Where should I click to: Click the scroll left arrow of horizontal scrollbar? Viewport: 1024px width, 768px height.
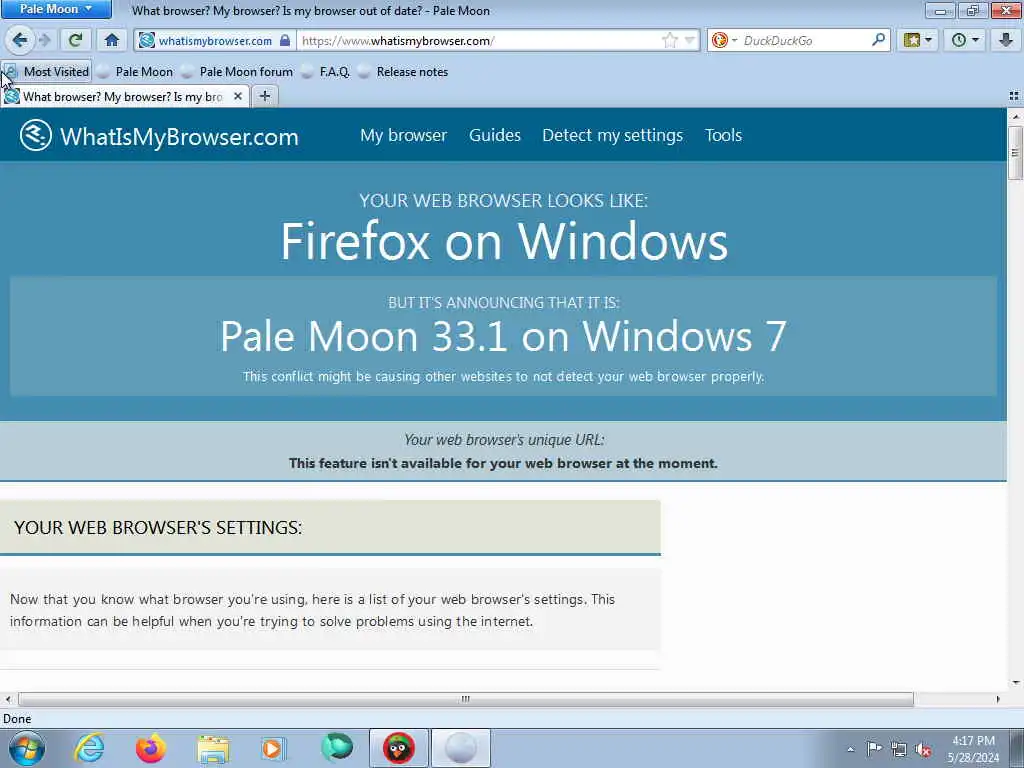click(8, 699)
